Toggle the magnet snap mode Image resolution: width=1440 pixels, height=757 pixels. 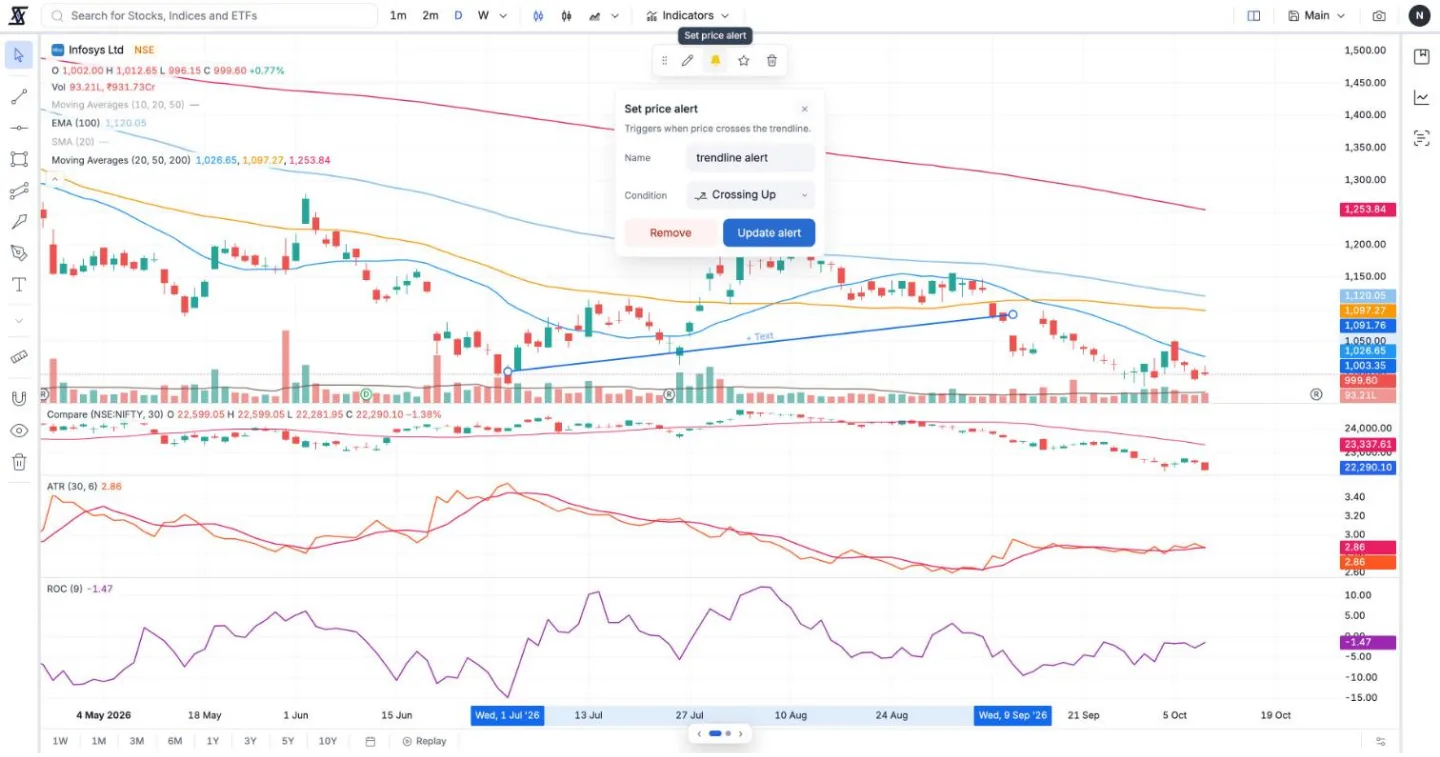tap(18, 398)
